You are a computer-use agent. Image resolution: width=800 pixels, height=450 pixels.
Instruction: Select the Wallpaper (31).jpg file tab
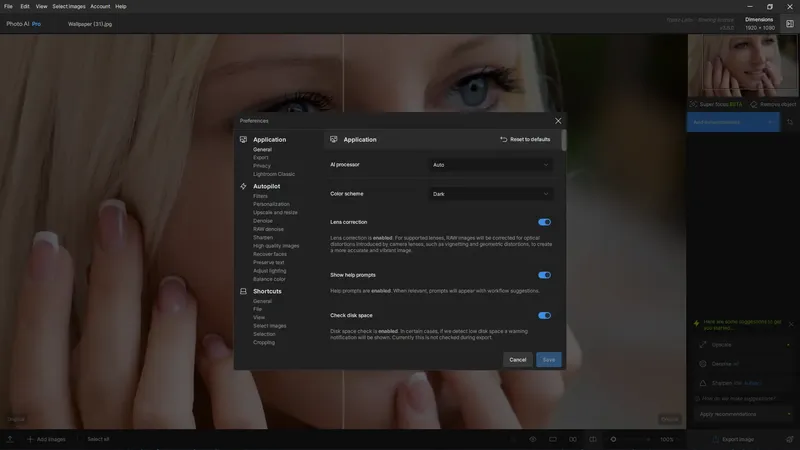90,24
